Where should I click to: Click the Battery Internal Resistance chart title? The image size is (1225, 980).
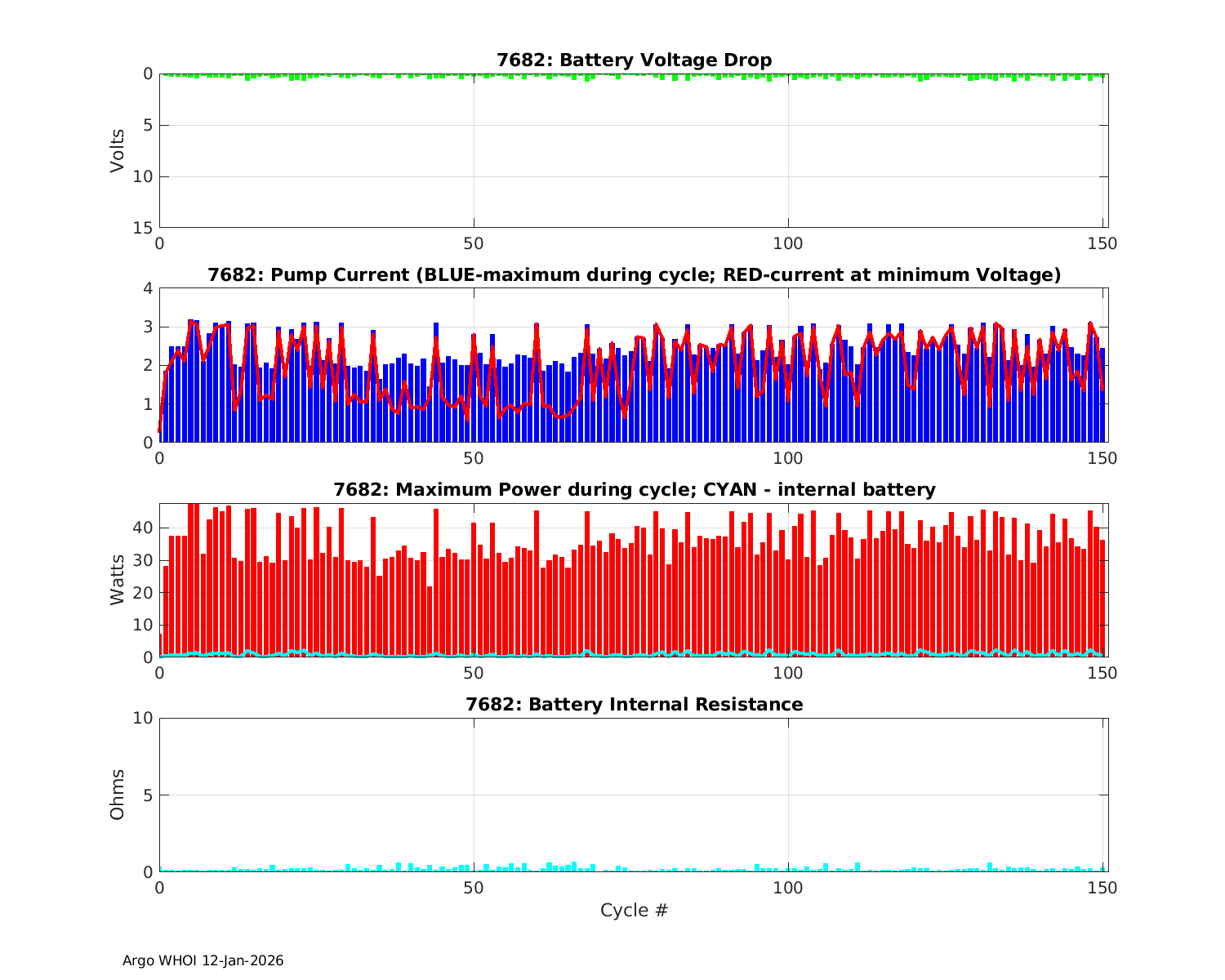click(x=634, y=705)
